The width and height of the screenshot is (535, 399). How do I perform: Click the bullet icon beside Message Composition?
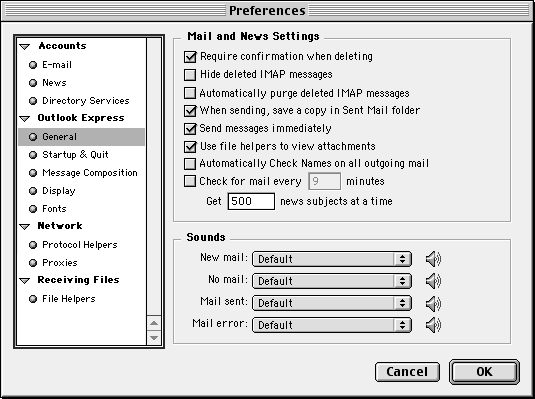pos(33,173)
